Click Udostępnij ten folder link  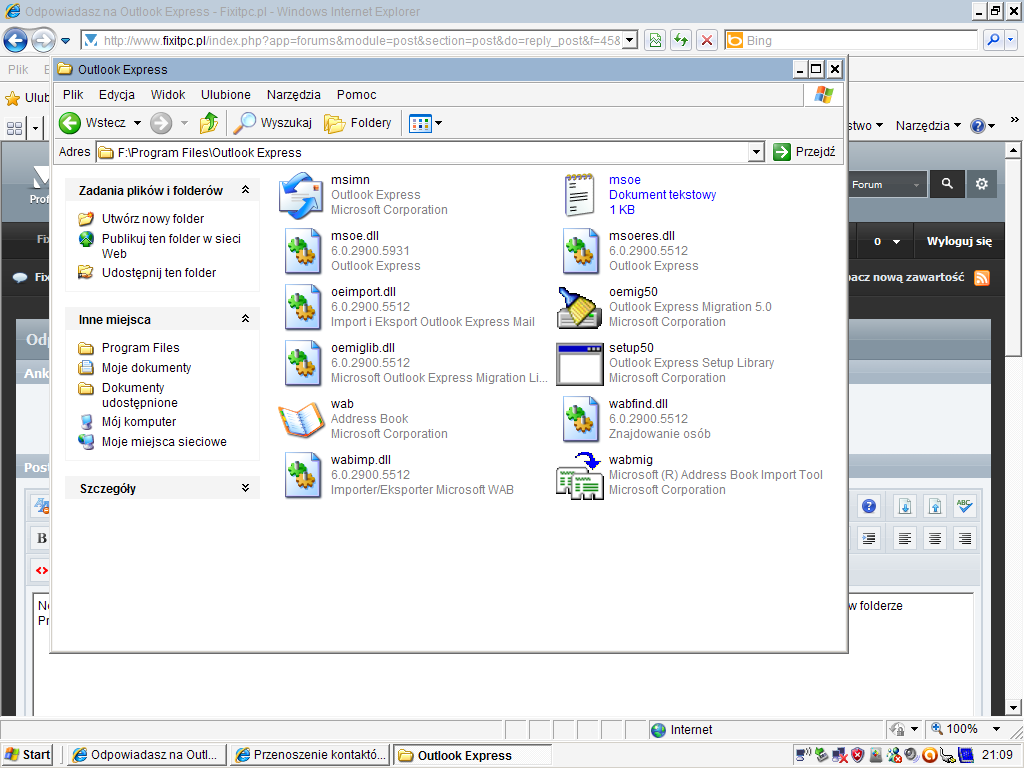click(159, 273)
